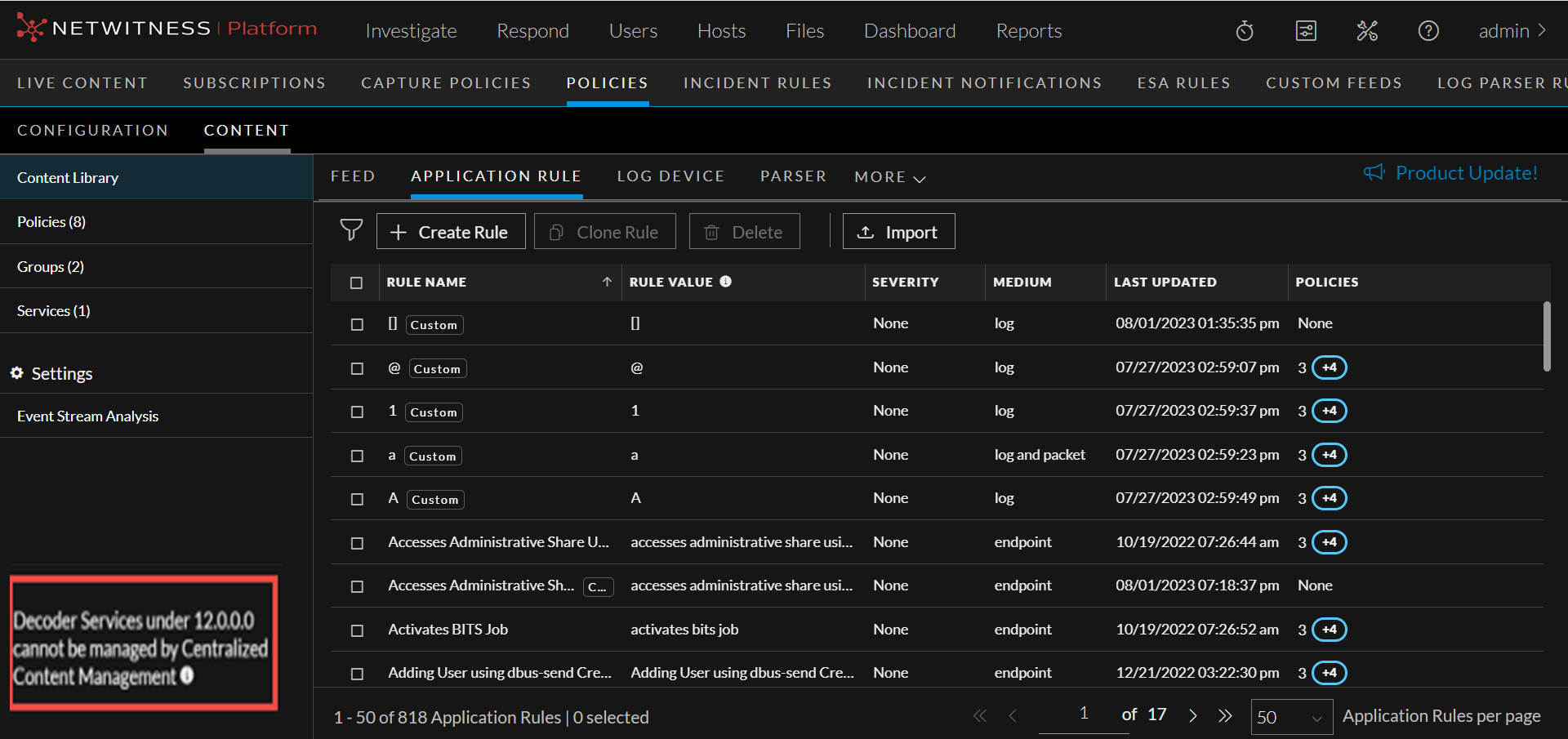The height and width of the screenshot is (739, 1568).
Task: Open the admin tools wrench icon
Action: coord(1367,31)
